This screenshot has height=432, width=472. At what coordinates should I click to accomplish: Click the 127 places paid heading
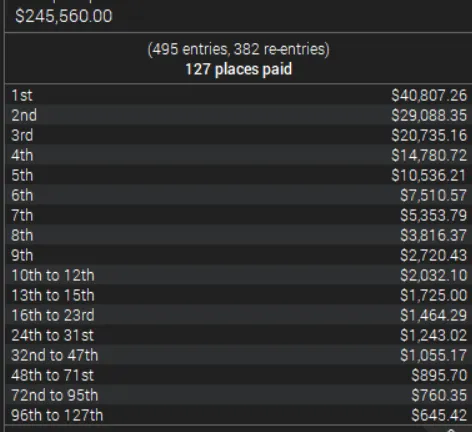coord(238,69)
